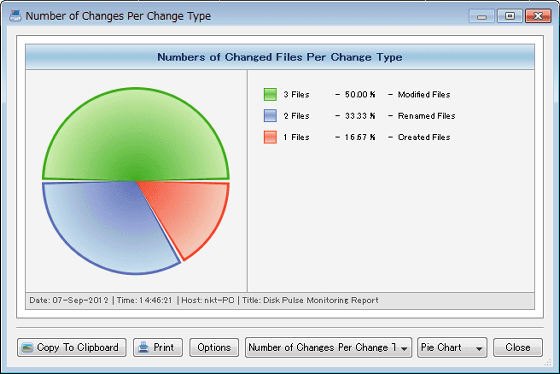Close the window with the red X
The image size is (560, 374).
coord(538,16)
